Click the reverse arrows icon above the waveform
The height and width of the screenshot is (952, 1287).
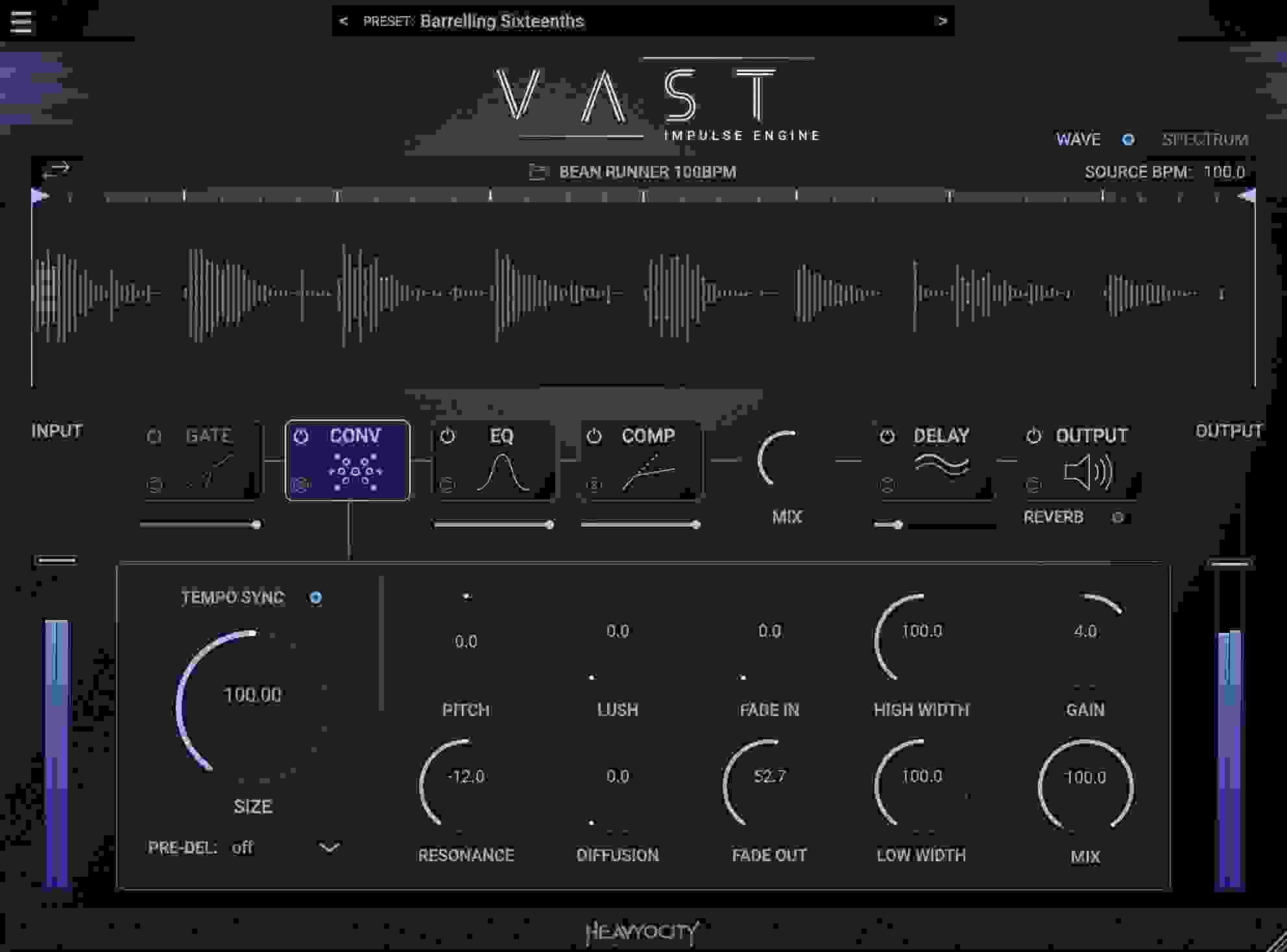(56, 169)
